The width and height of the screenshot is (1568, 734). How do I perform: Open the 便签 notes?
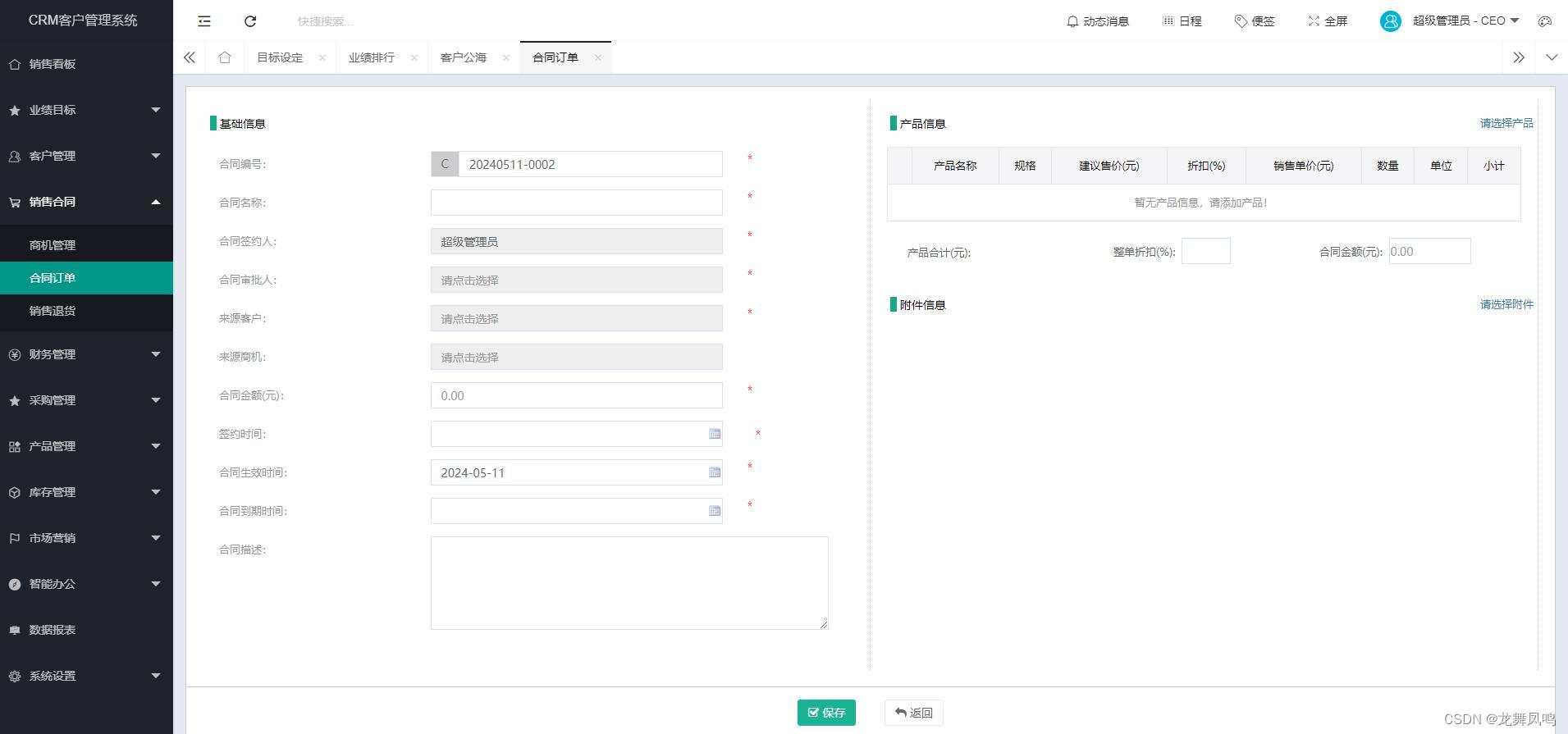[x=1255, y=21]
